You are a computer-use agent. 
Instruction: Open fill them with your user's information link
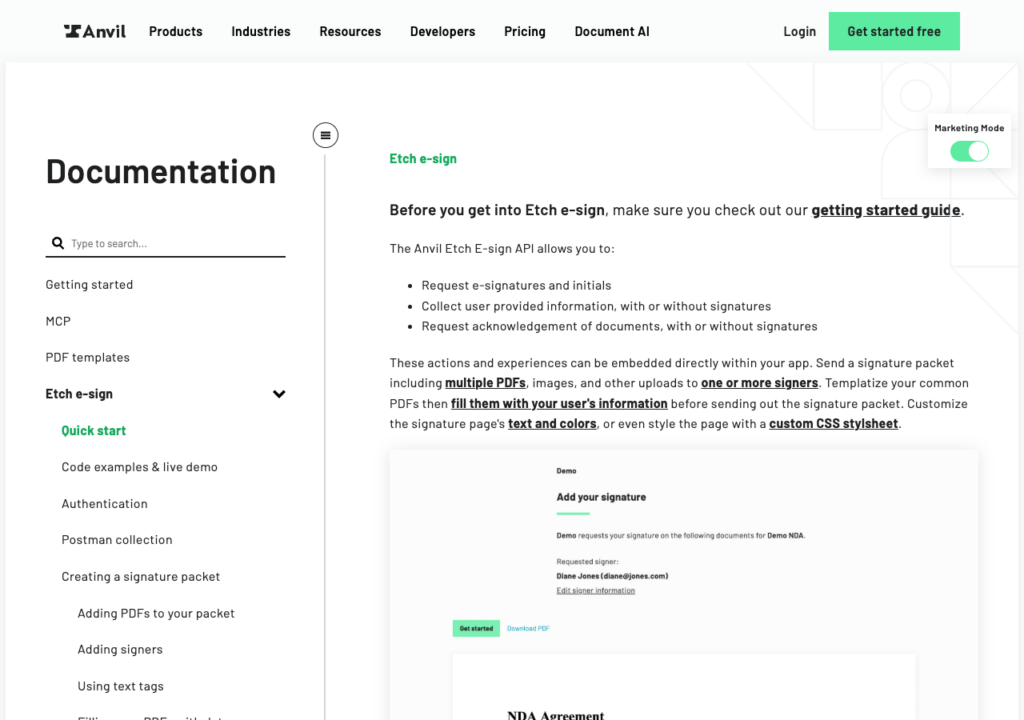pos(559,404)
